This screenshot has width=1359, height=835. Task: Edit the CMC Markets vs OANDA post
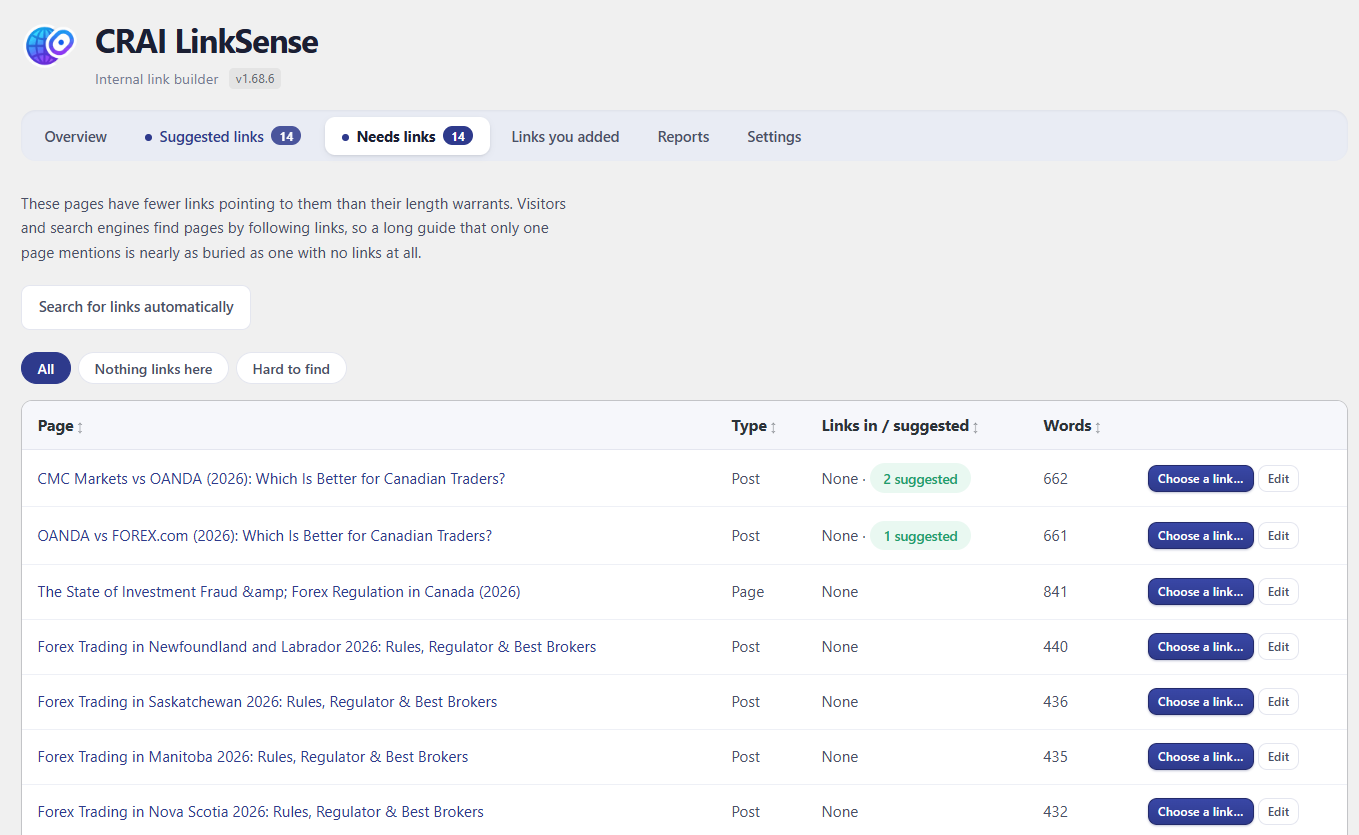click(x=1278, y=479)
